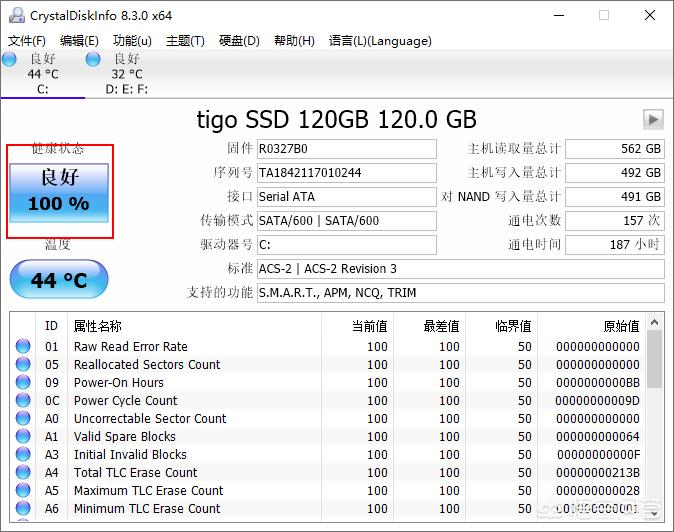Image resolution: width=674 pixels, height=532 pixels.
Task: Click status orb for D: E: F: drive
Action: coord(93,60)
